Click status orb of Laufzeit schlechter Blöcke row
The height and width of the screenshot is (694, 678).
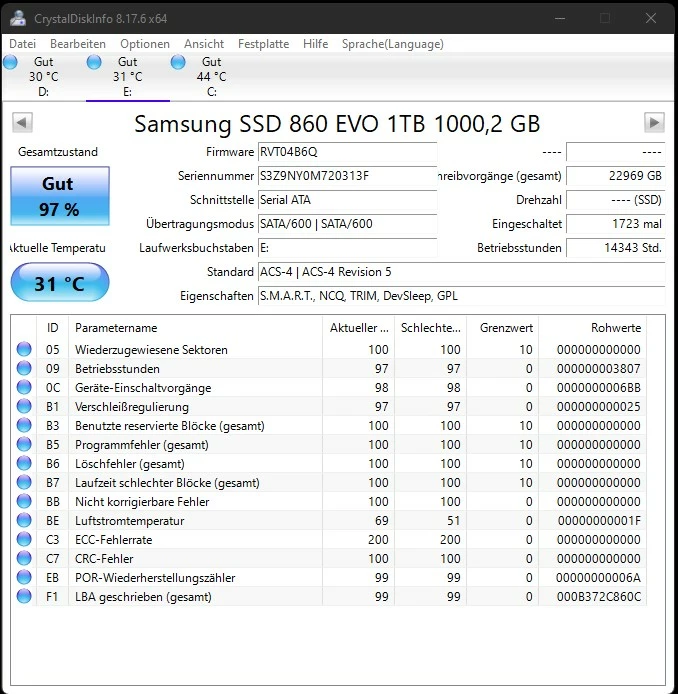coord(24,482)
